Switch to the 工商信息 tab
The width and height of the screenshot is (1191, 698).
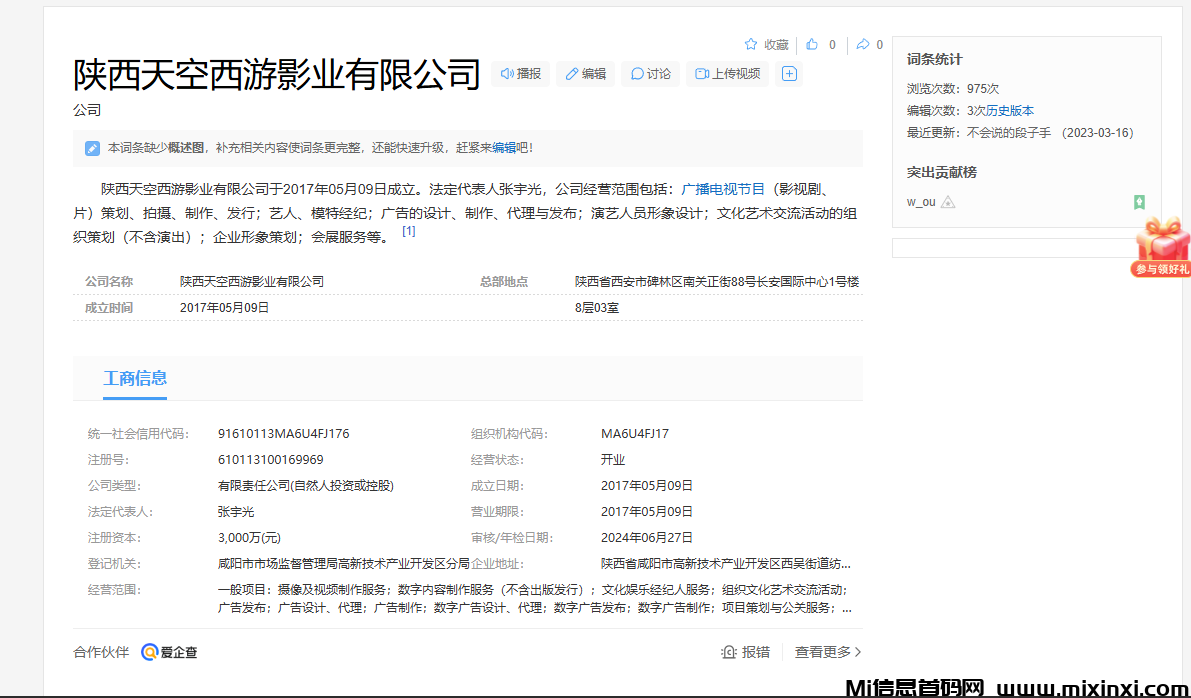135,378
